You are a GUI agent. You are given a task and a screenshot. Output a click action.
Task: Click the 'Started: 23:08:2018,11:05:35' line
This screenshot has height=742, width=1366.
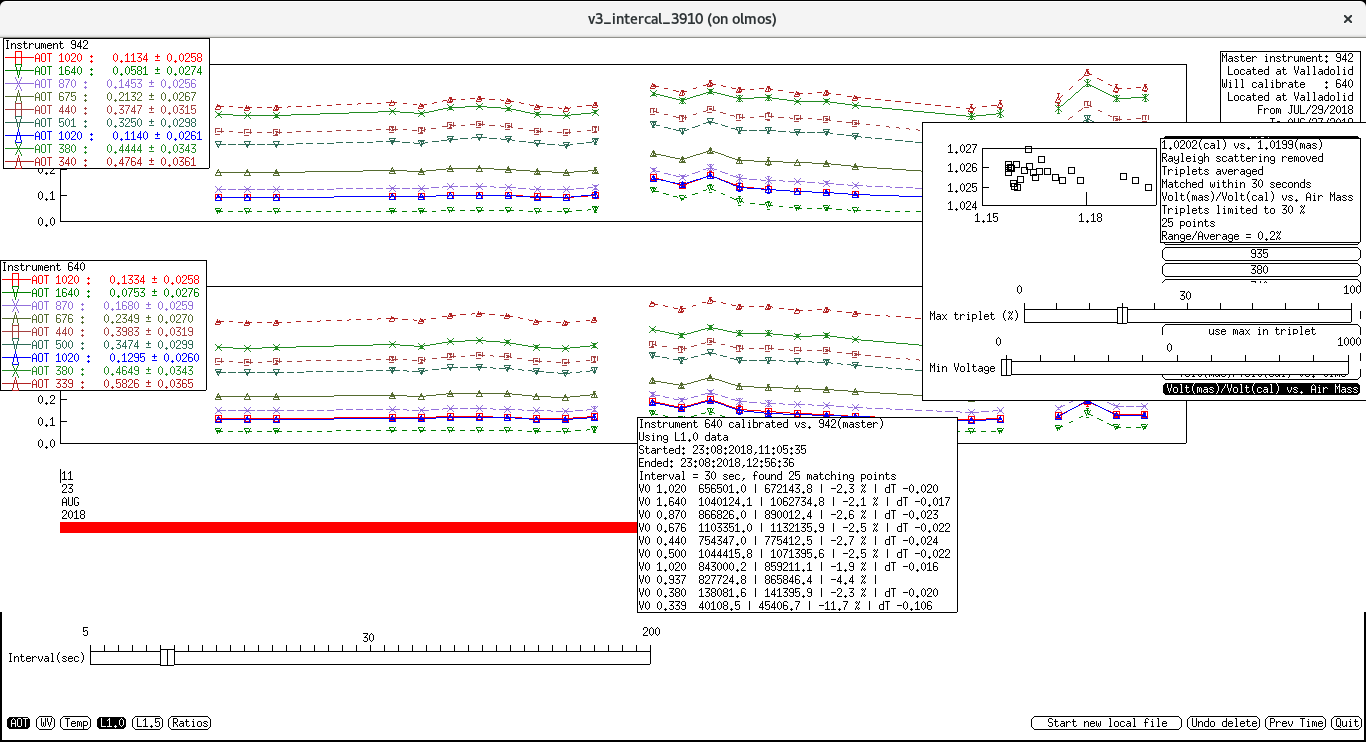(722, 450)
